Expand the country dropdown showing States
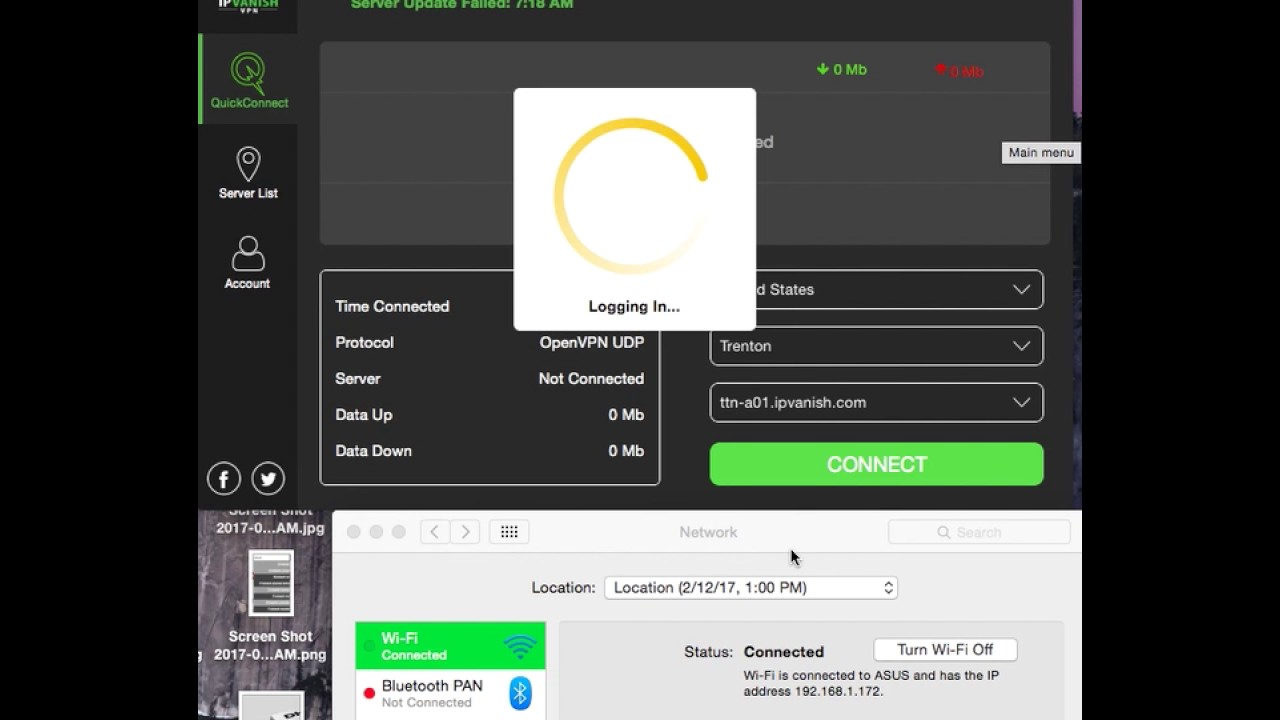This screenshot has height=720, width=1280. pos(876,289)
